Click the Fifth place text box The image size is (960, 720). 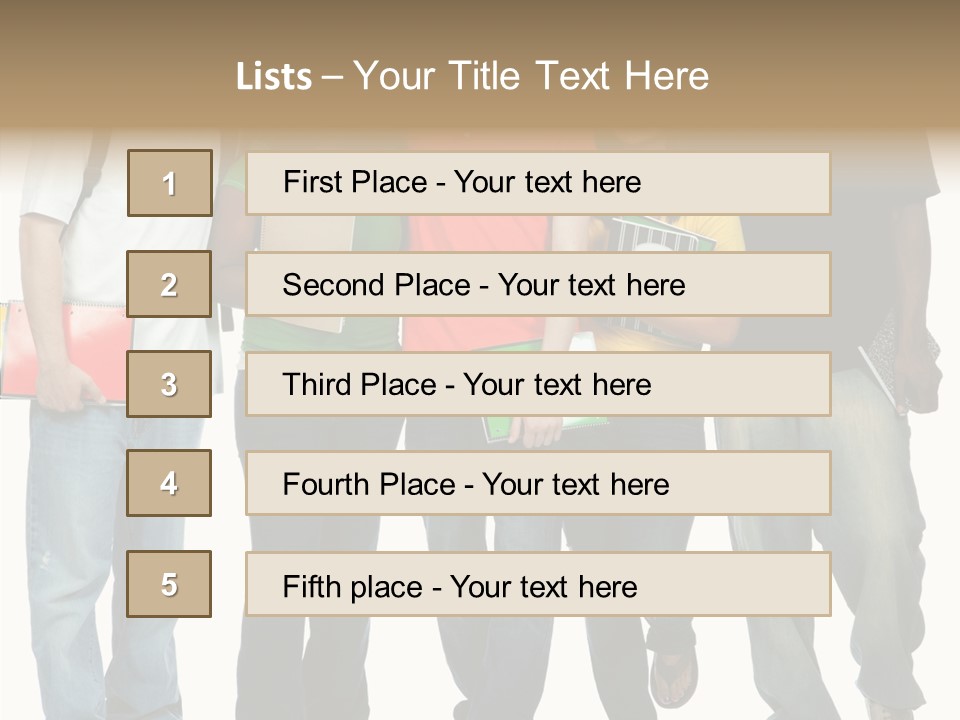coord(538,584)
